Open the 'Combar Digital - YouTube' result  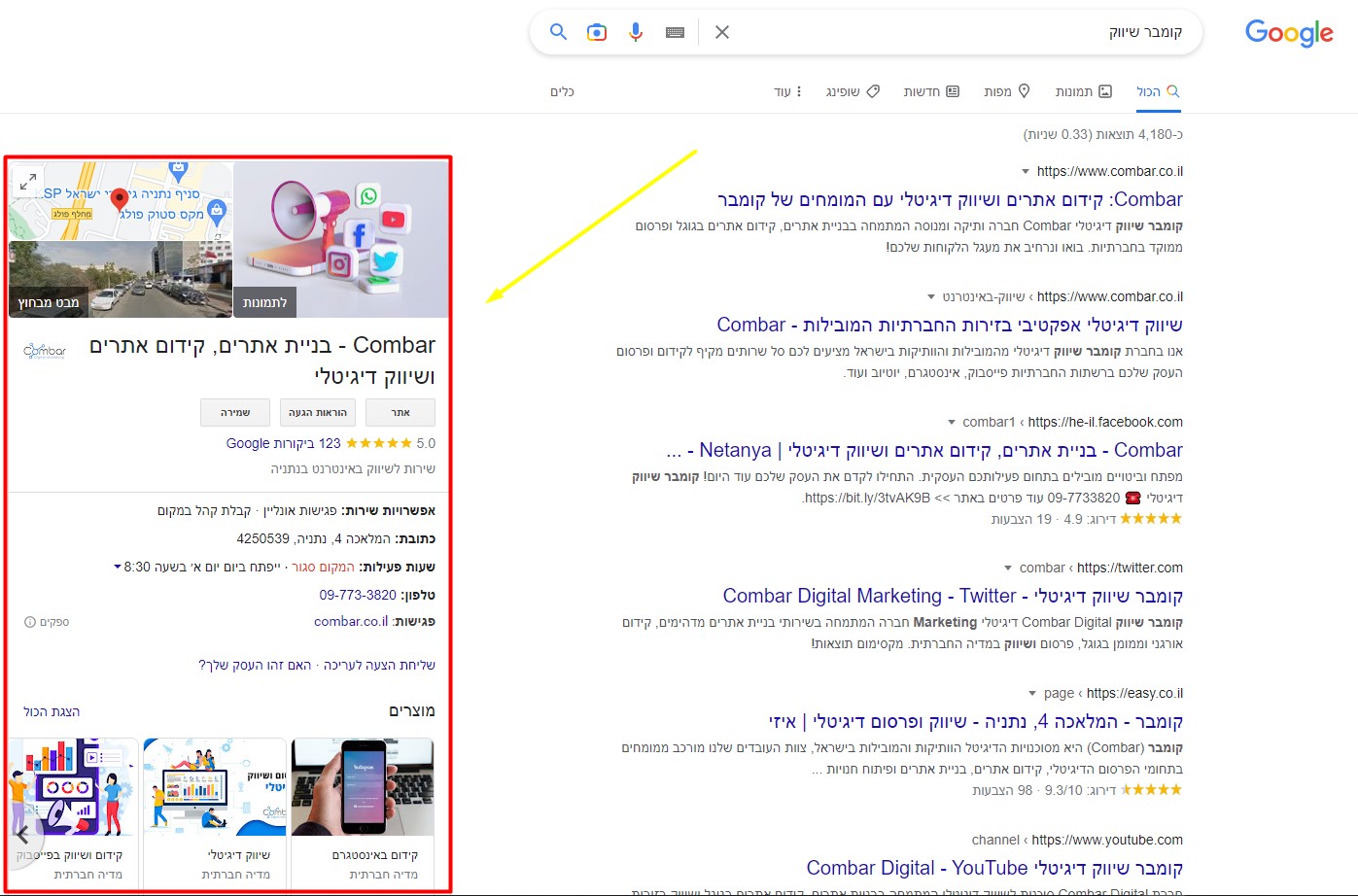(994, 868)
